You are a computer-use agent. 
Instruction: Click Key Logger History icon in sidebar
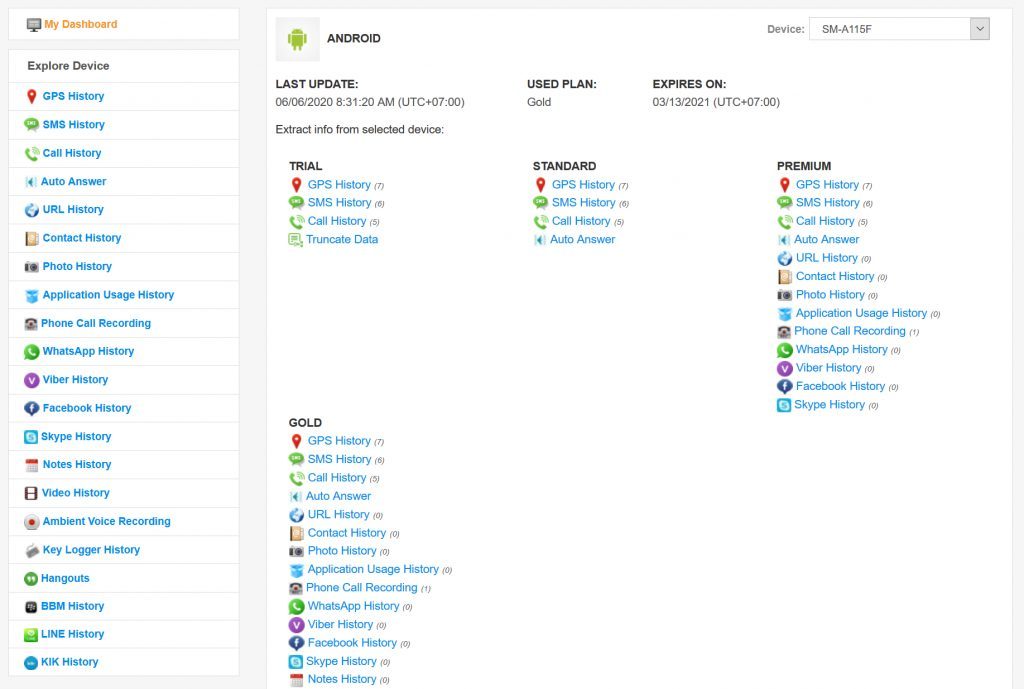[x=31, y=550]
